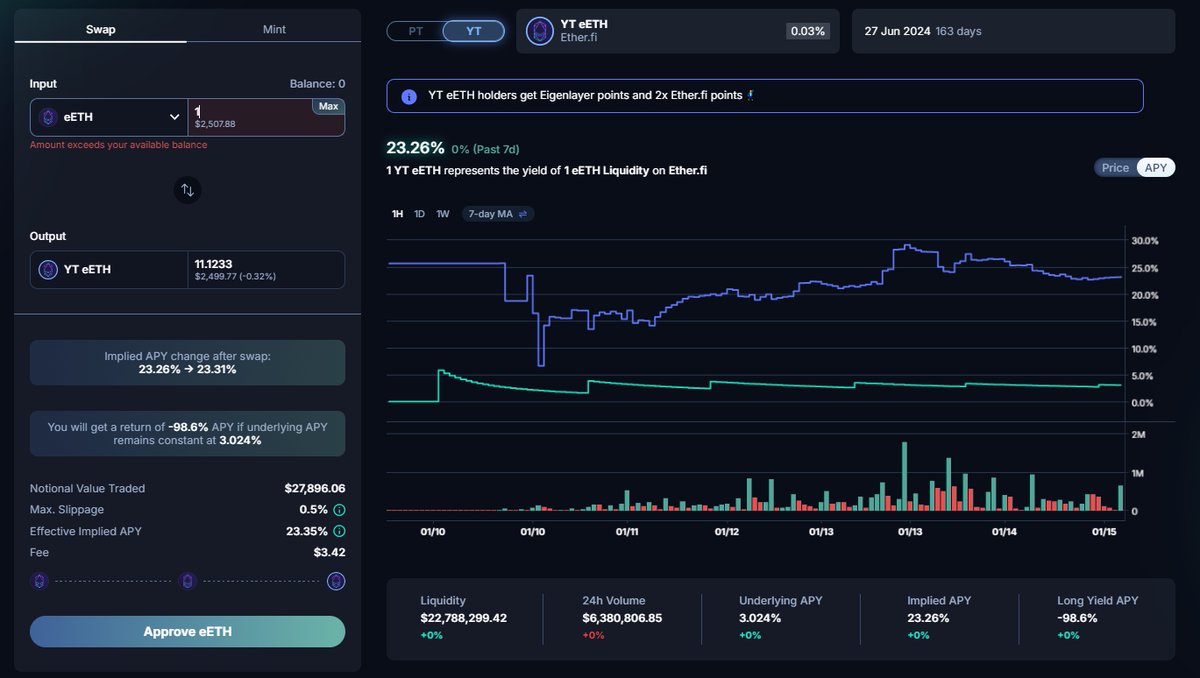Click the info icon in Eigenlayer points banner
This screenshot has width=1200, height=678.
pos(409,96)
